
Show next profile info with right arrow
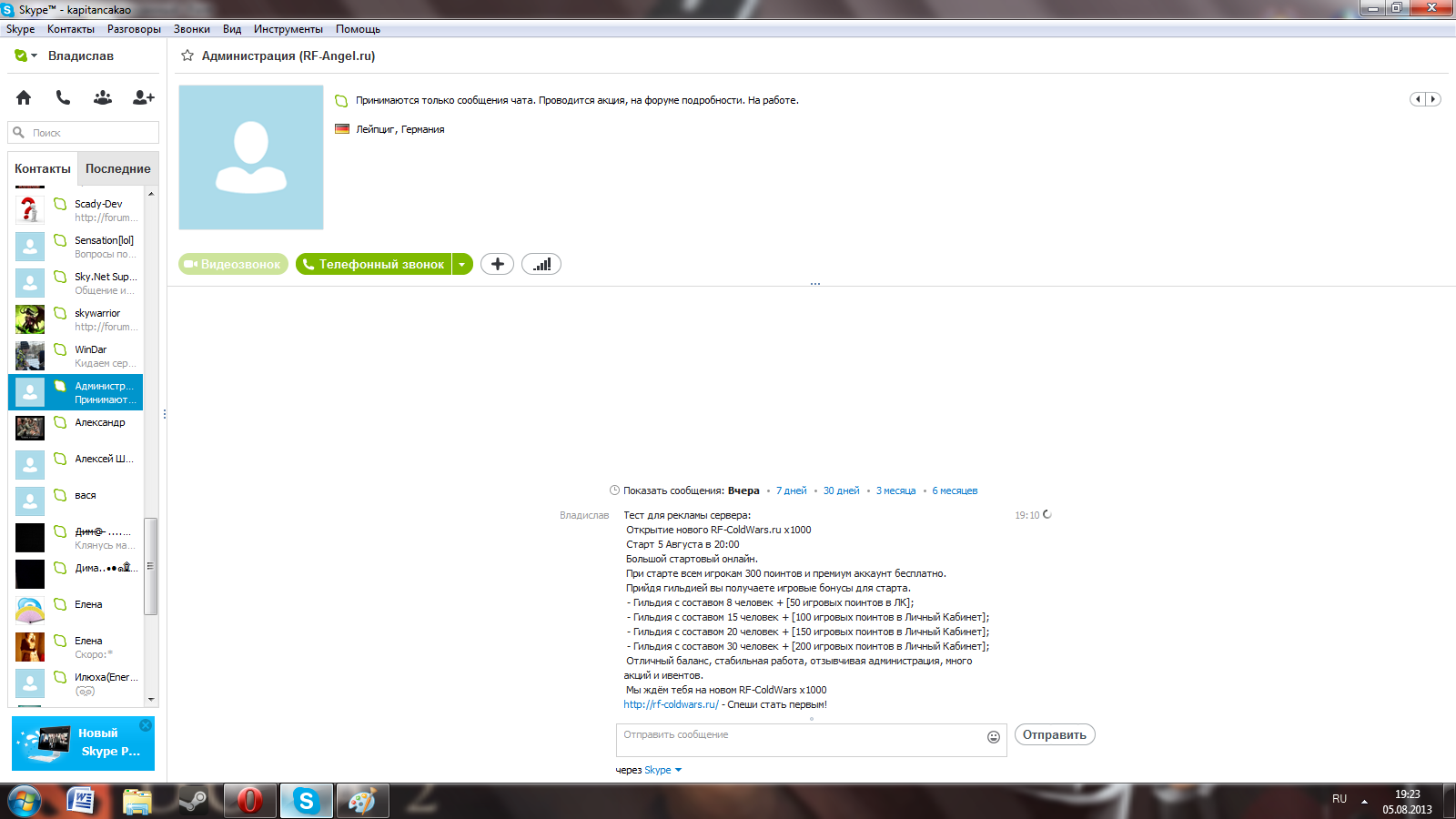(1433, 99)
